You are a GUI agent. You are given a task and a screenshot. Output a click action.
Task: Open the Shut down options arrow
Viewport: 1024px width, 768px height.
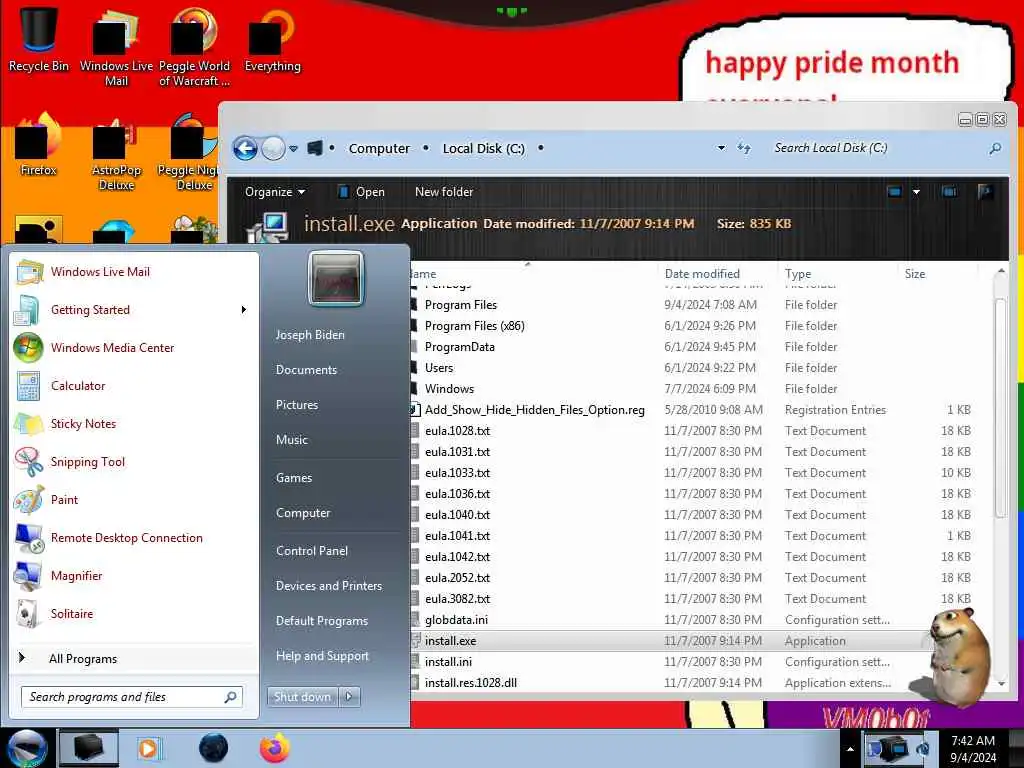click(x=349, y=697)
